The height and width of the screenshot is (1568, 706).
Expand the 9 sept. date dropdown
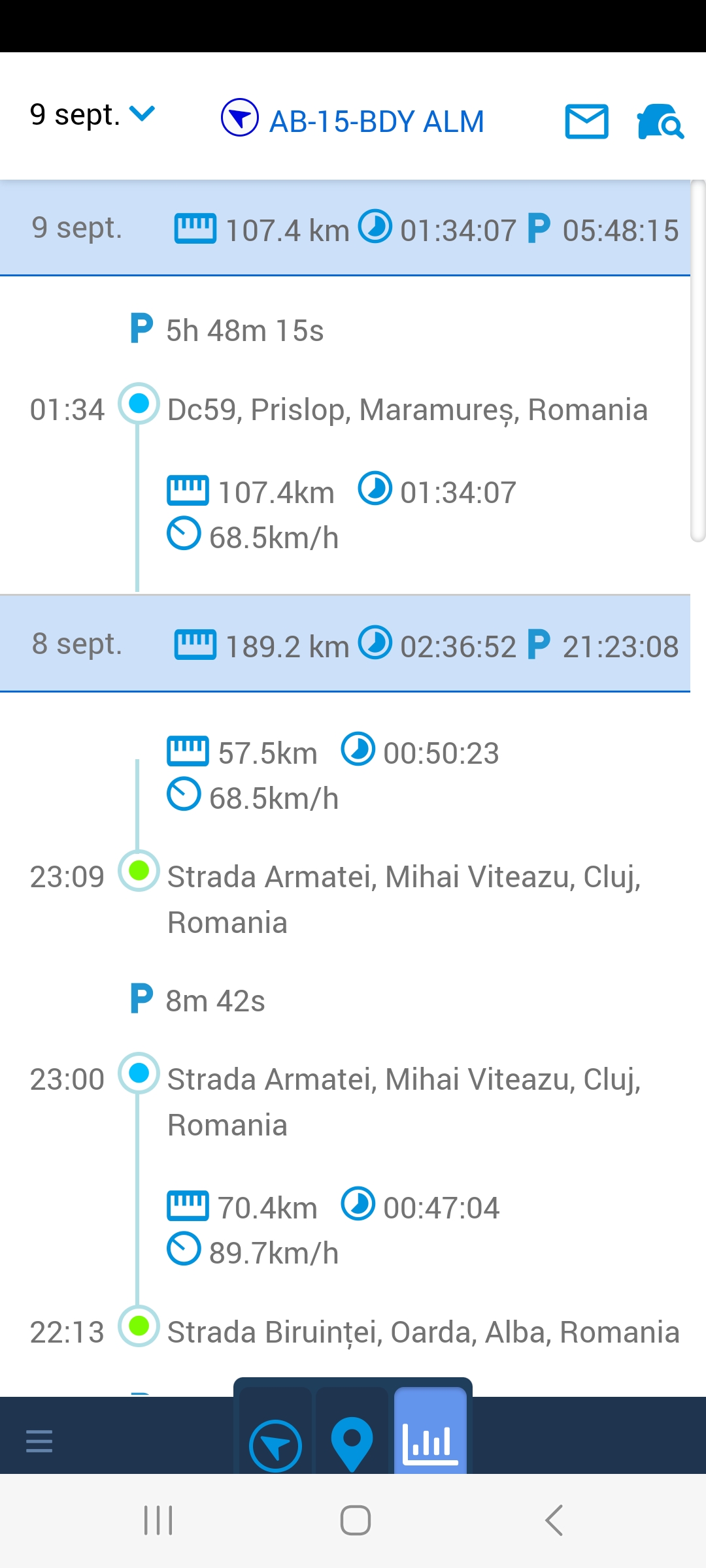click(92, 115)
